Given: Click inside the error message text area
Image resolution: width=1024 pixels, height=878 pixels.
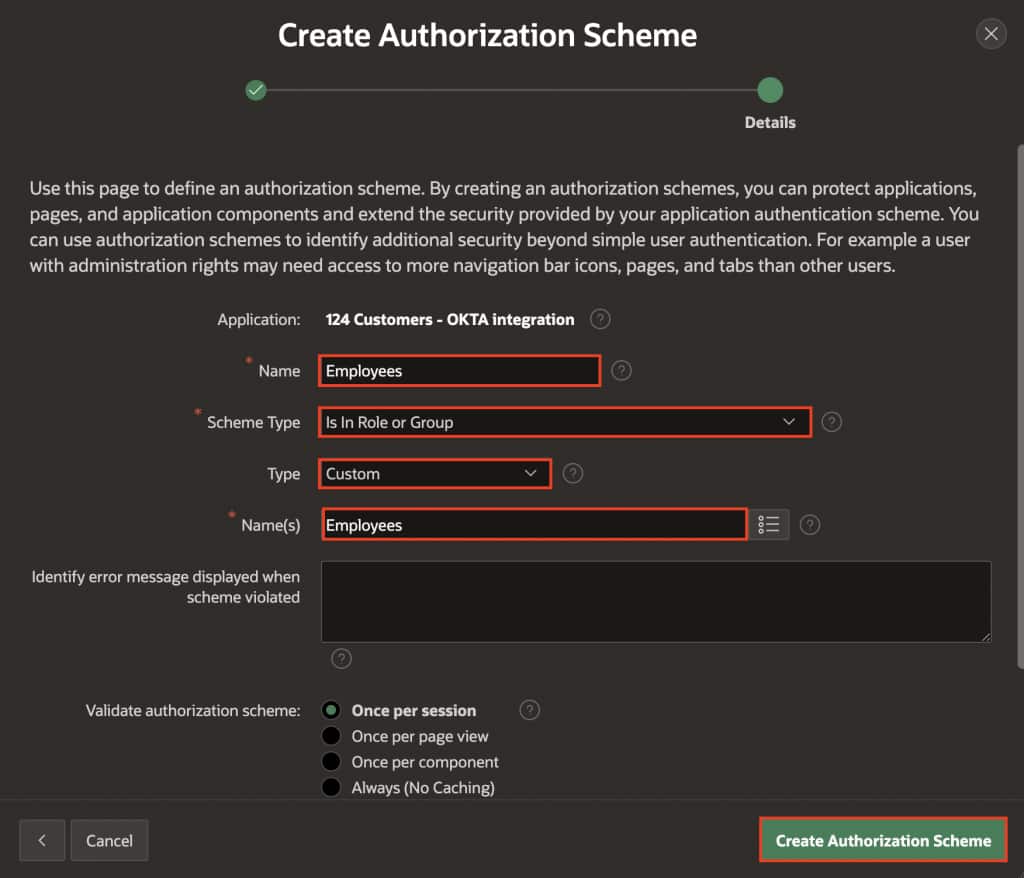Looking at the screenshot, I should click(655, 601).
